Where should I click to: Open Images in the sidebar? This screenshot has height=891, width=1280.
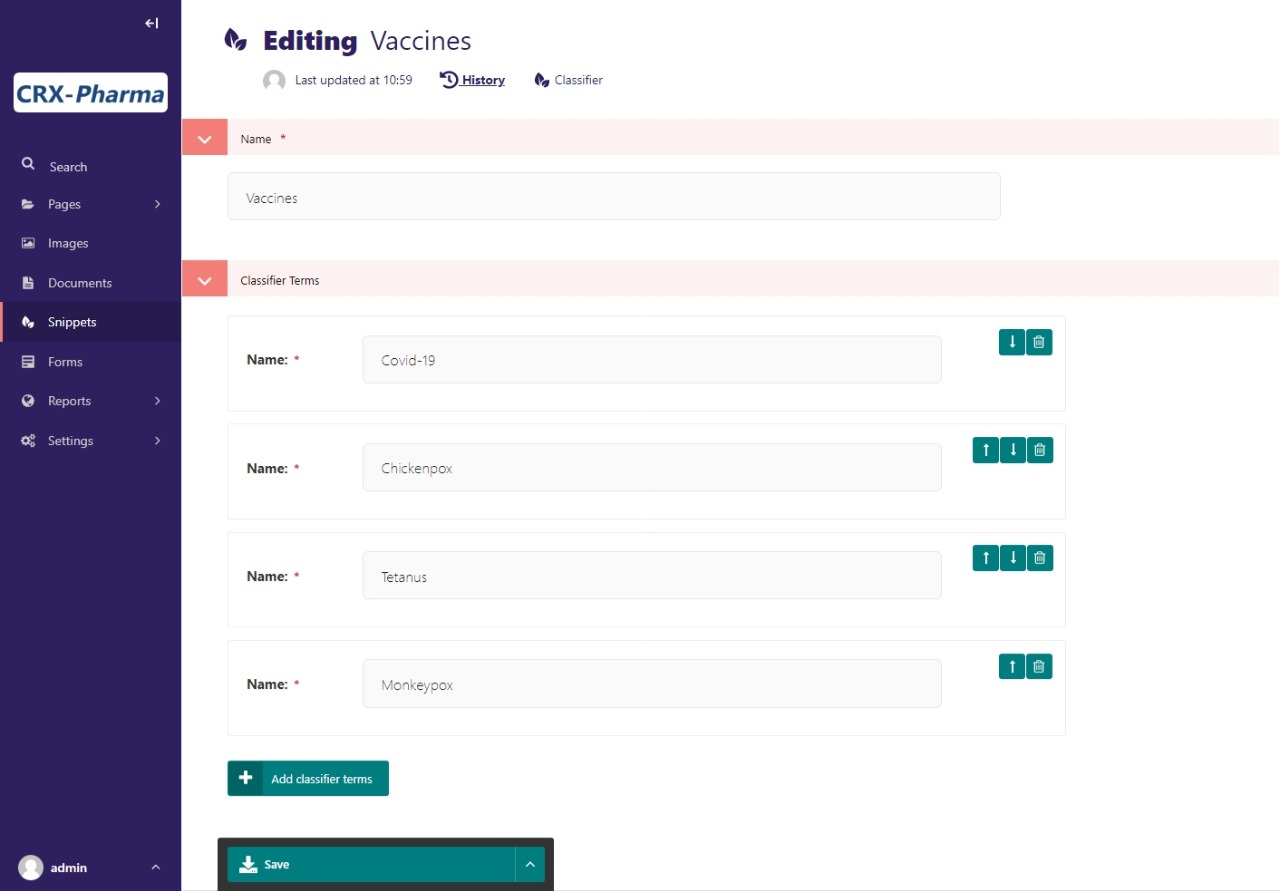click(x=68, y=243)
